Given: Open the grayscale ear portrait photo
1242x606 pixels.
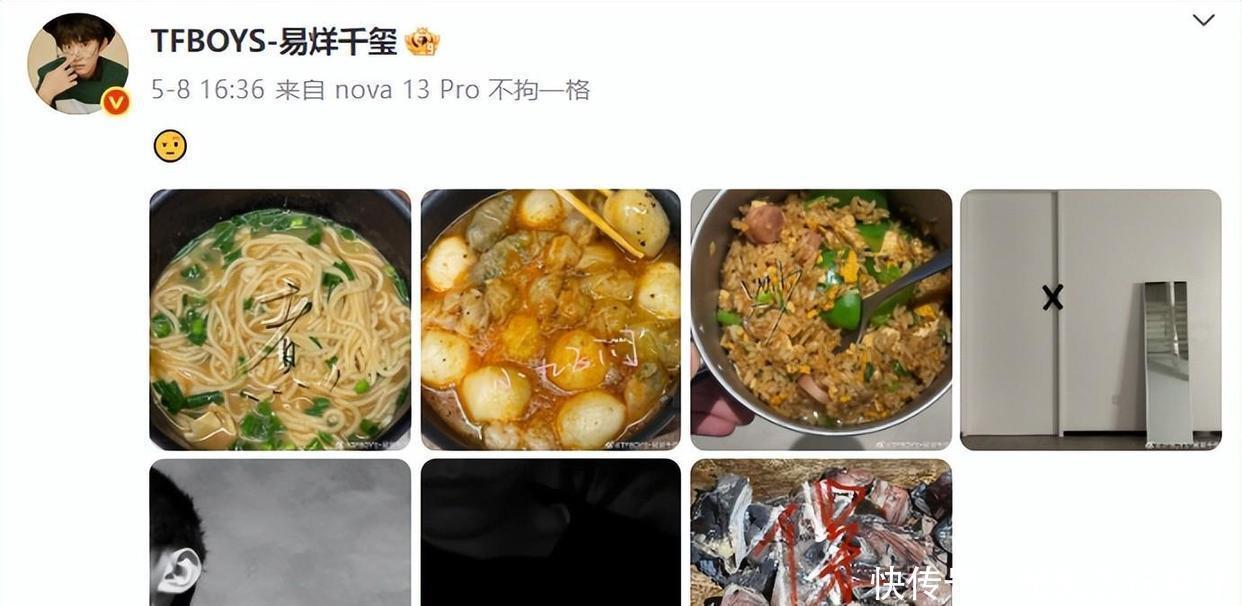Looking at the screenshot, I should [280, 533].
